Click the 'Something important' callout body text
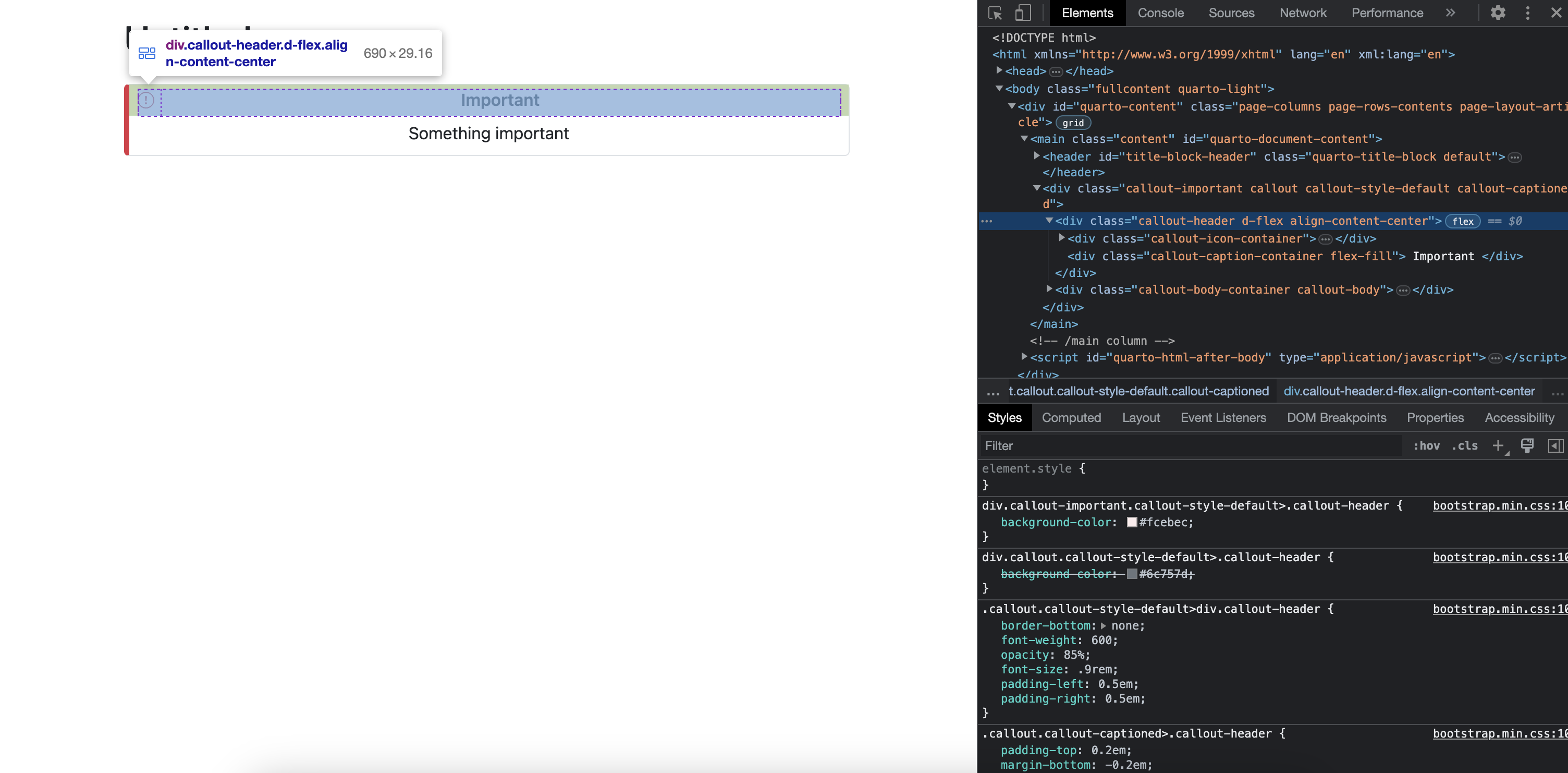The height and width of the screenshot is (773, 1568). pos(488,134)
